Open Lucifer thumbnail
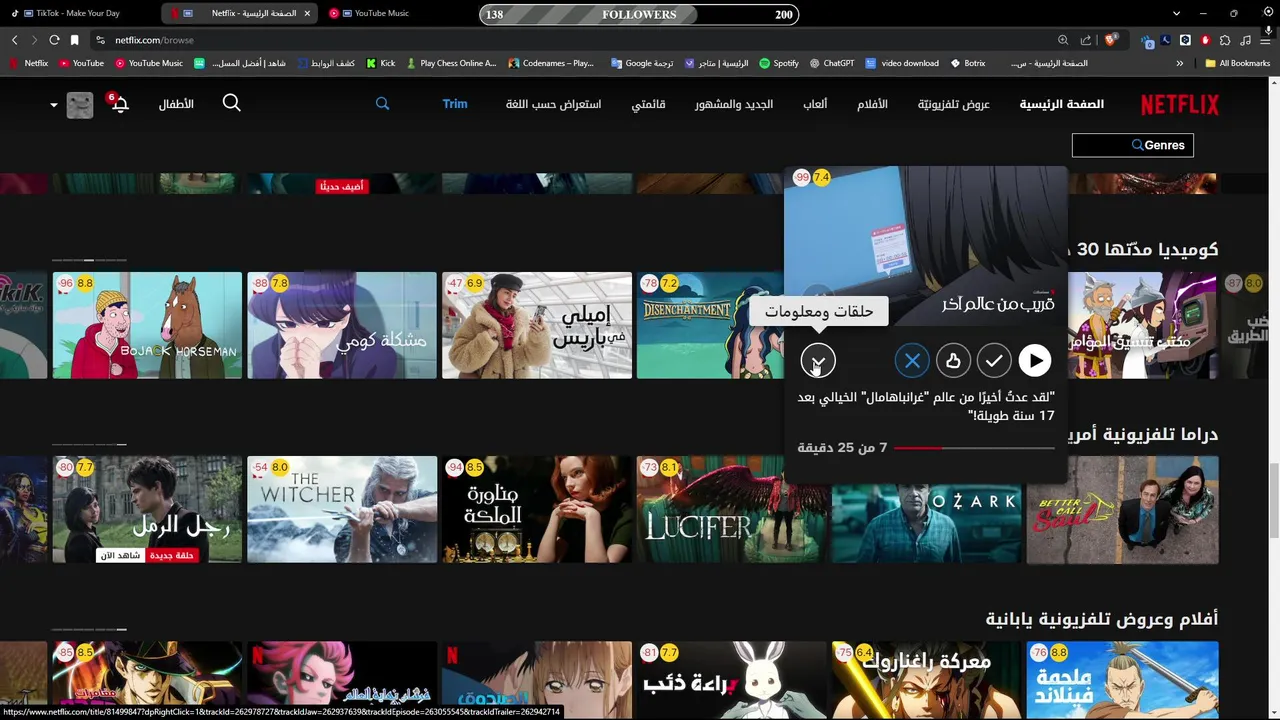Image resolution: width=1280 pixels, height=720 pixels. (732, 509)
